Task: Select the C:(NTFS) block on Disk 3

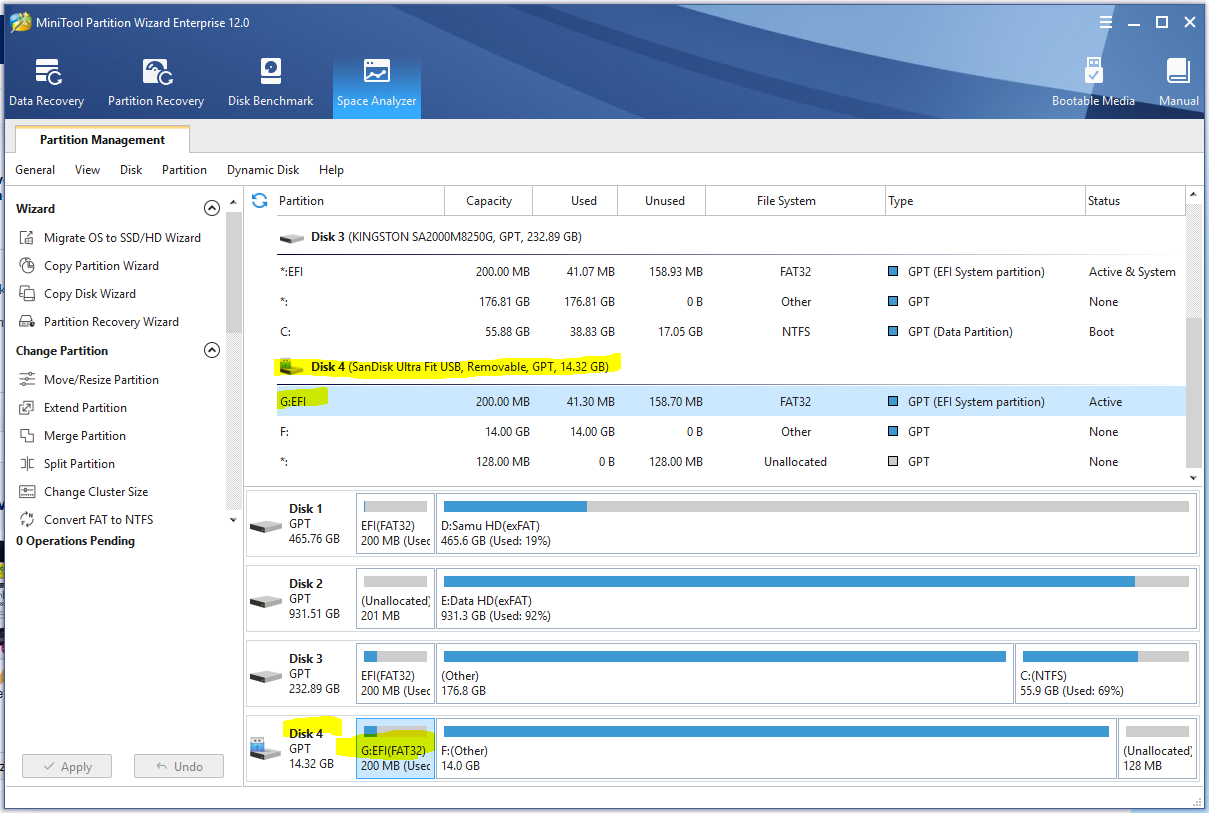Action: pos(1106,673)
